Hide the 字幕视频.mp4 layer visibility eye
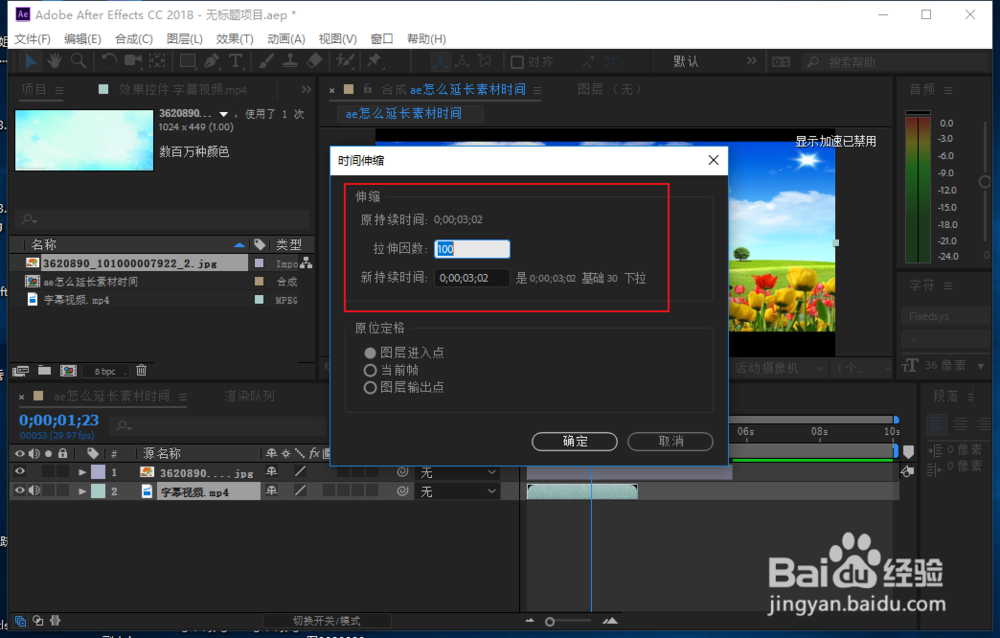This screenshot has width=1000, height=638. pos(18,490)
